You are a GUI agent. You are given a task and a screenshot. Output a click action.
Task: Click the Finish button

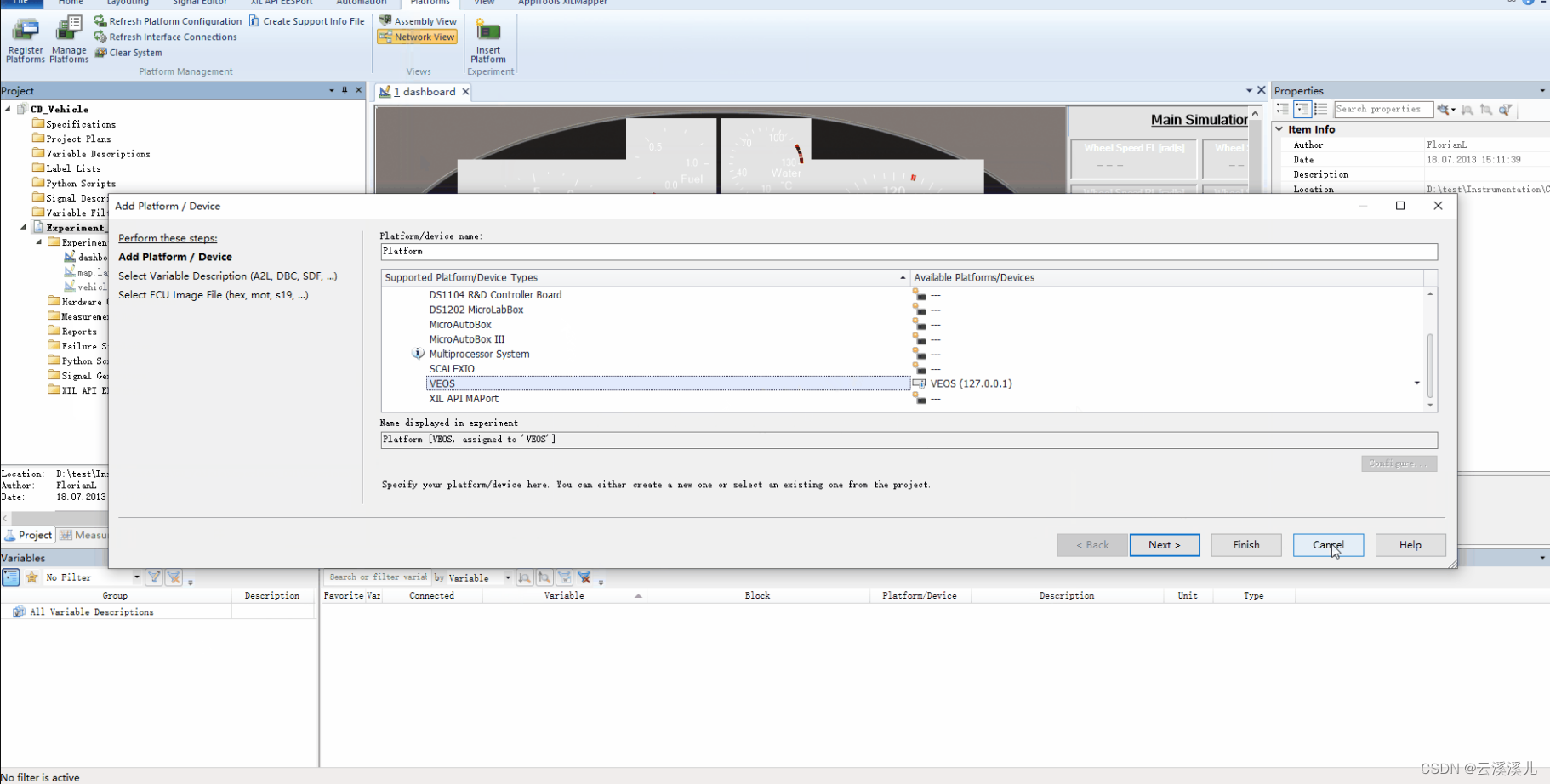click(1246, 545)
